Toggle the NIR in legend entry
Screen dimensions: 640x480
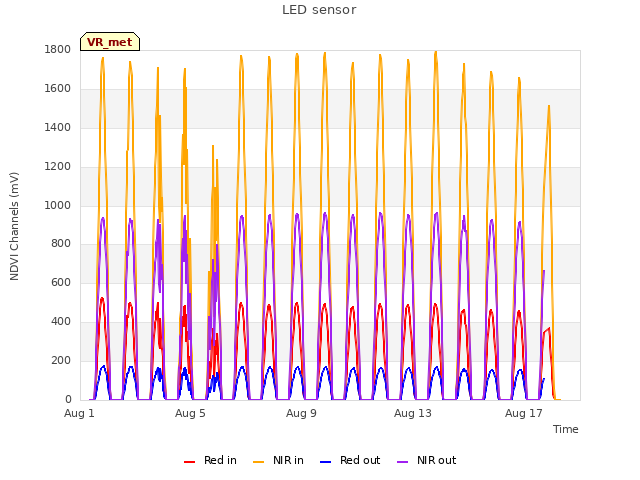(278, 460)
